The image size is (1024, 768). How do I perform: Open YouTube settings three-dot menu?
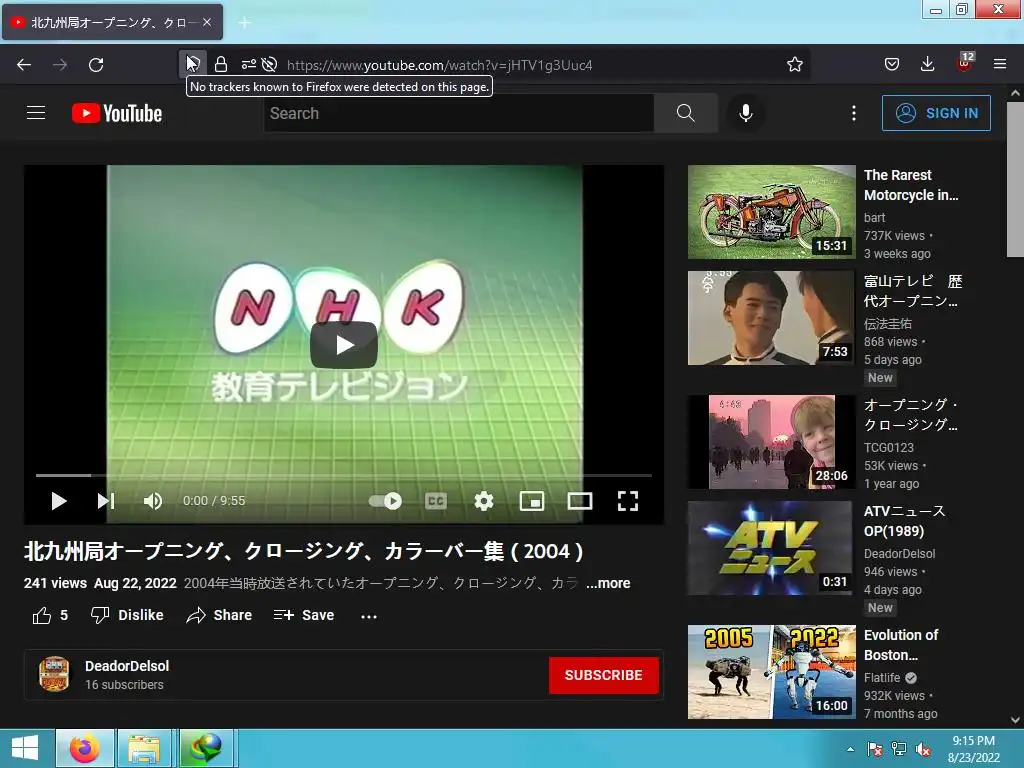click(854, 113)
